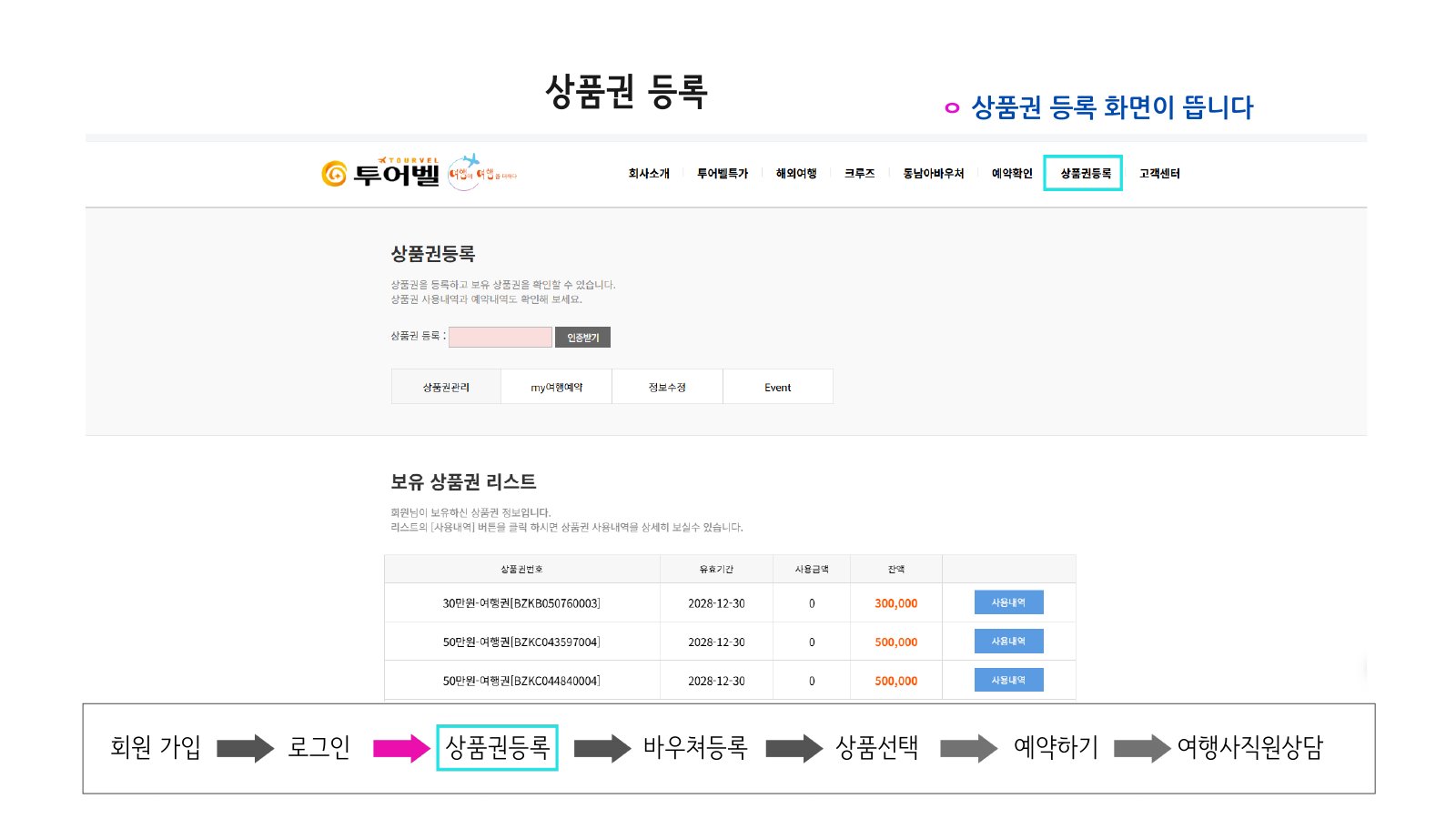Image resolution: width=1456 pixels, height=819 pixels.
Task: Click the 2028-12-30 date for voucher BZKB050760003
Action: pyautogui.click(x=716, y=603)
